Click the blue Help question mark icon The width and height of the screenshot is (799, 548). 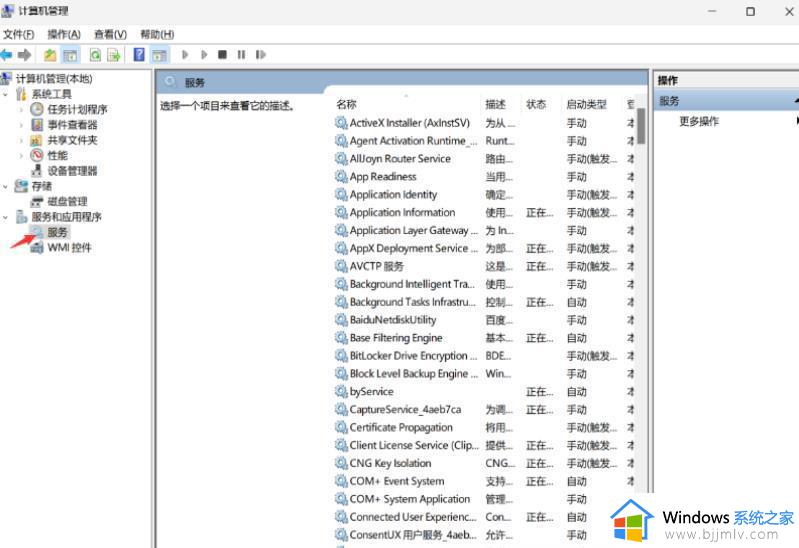pyautogui.click(x=139, y=54)
